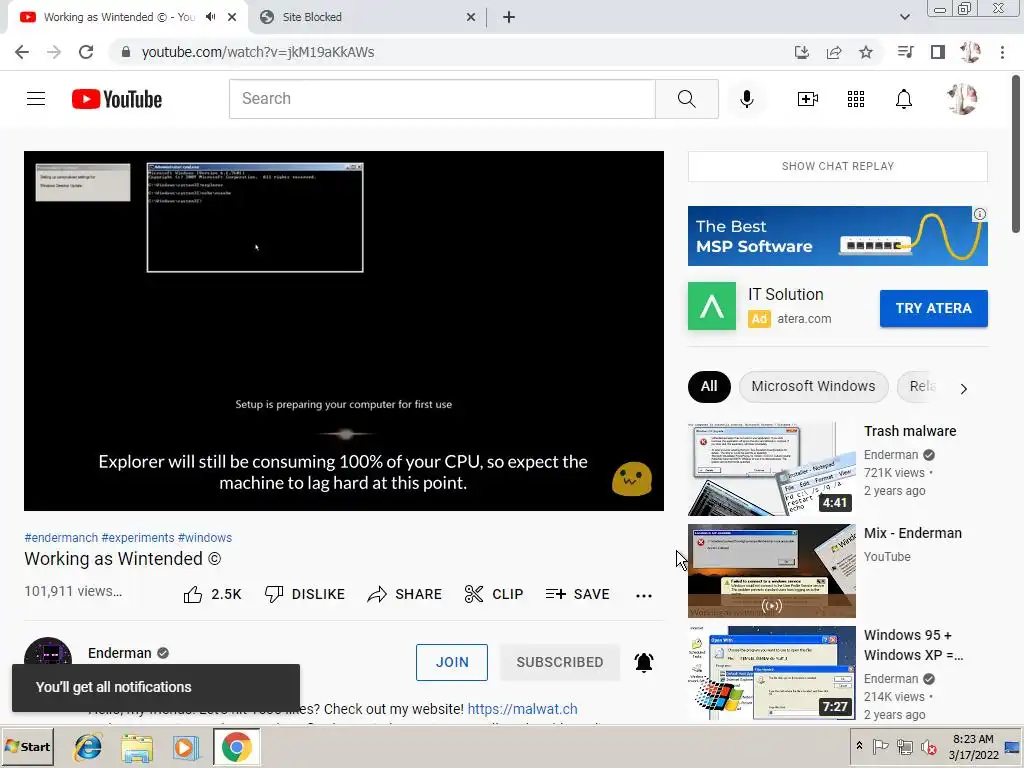Image resolution: width=1024 pixels, height=768 pixels.
Task: Show next filter chips with right chevron
Action: click(x=963, y=389)
